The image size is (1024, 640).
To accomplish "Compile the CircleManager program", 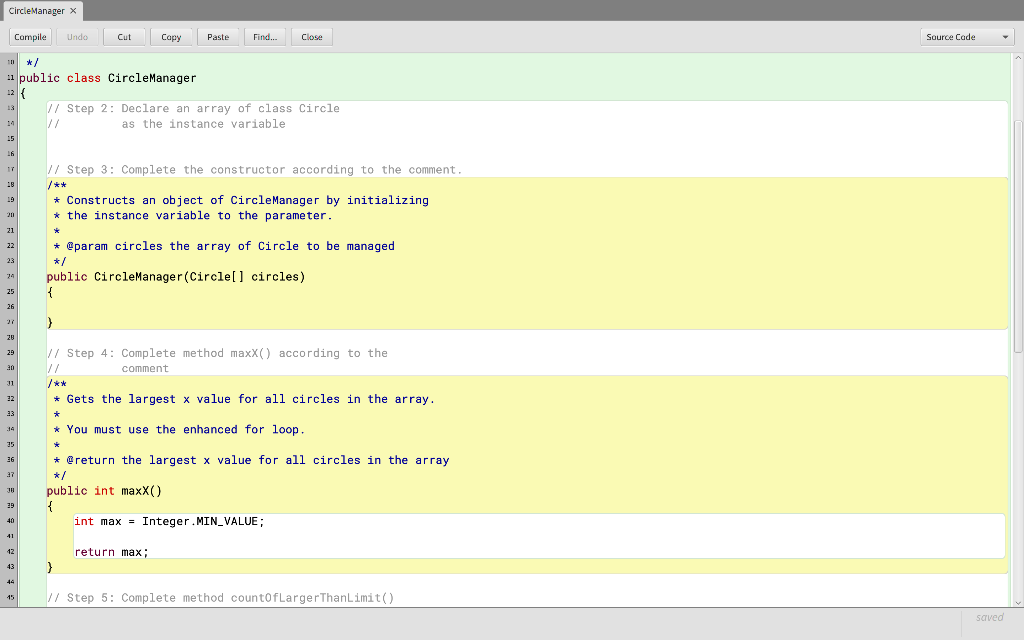I will 29,36.
